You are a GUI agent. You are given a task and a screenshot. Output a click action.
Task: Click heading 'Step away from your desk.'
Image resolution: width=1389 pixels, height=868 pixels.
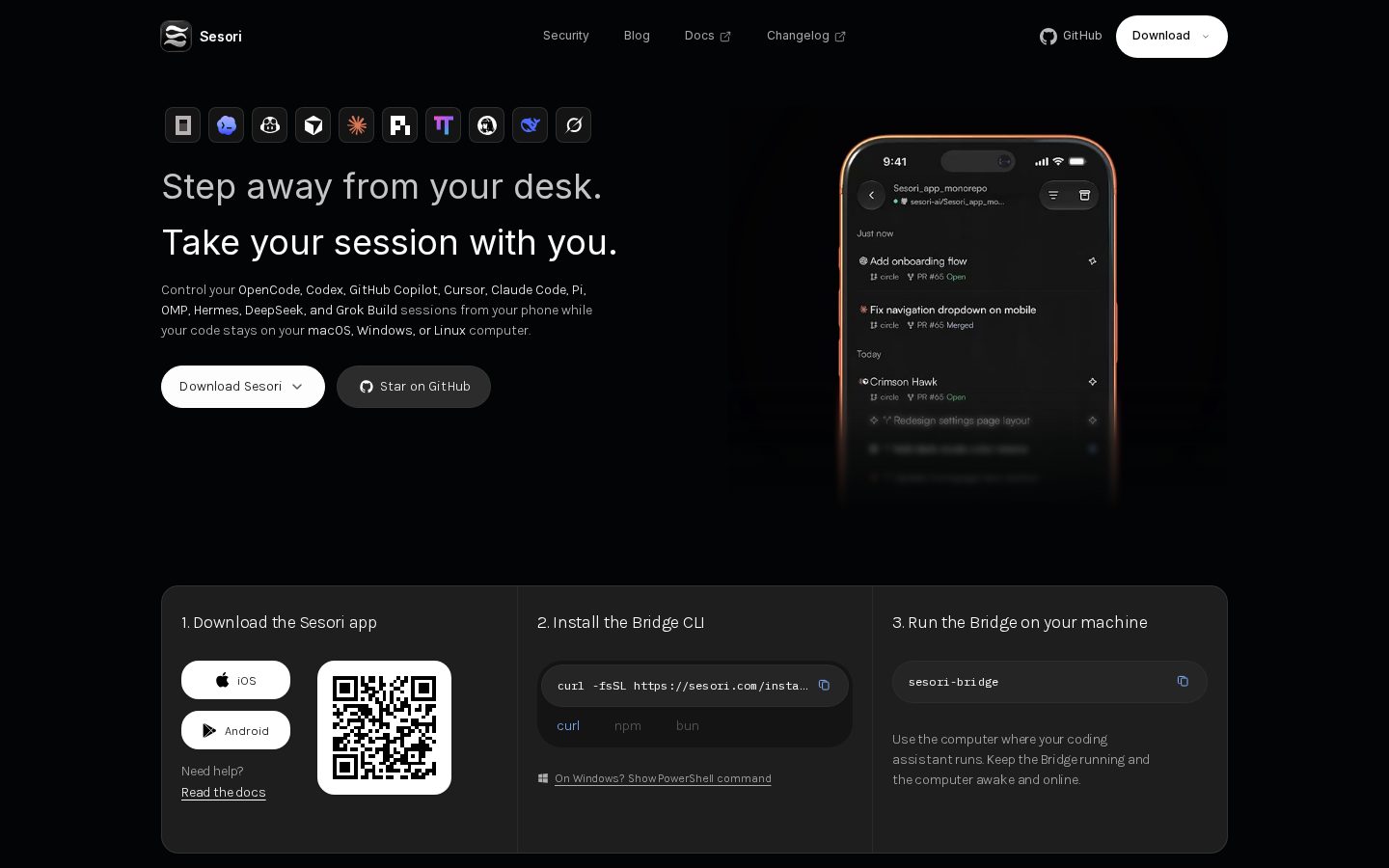[382, 186]
